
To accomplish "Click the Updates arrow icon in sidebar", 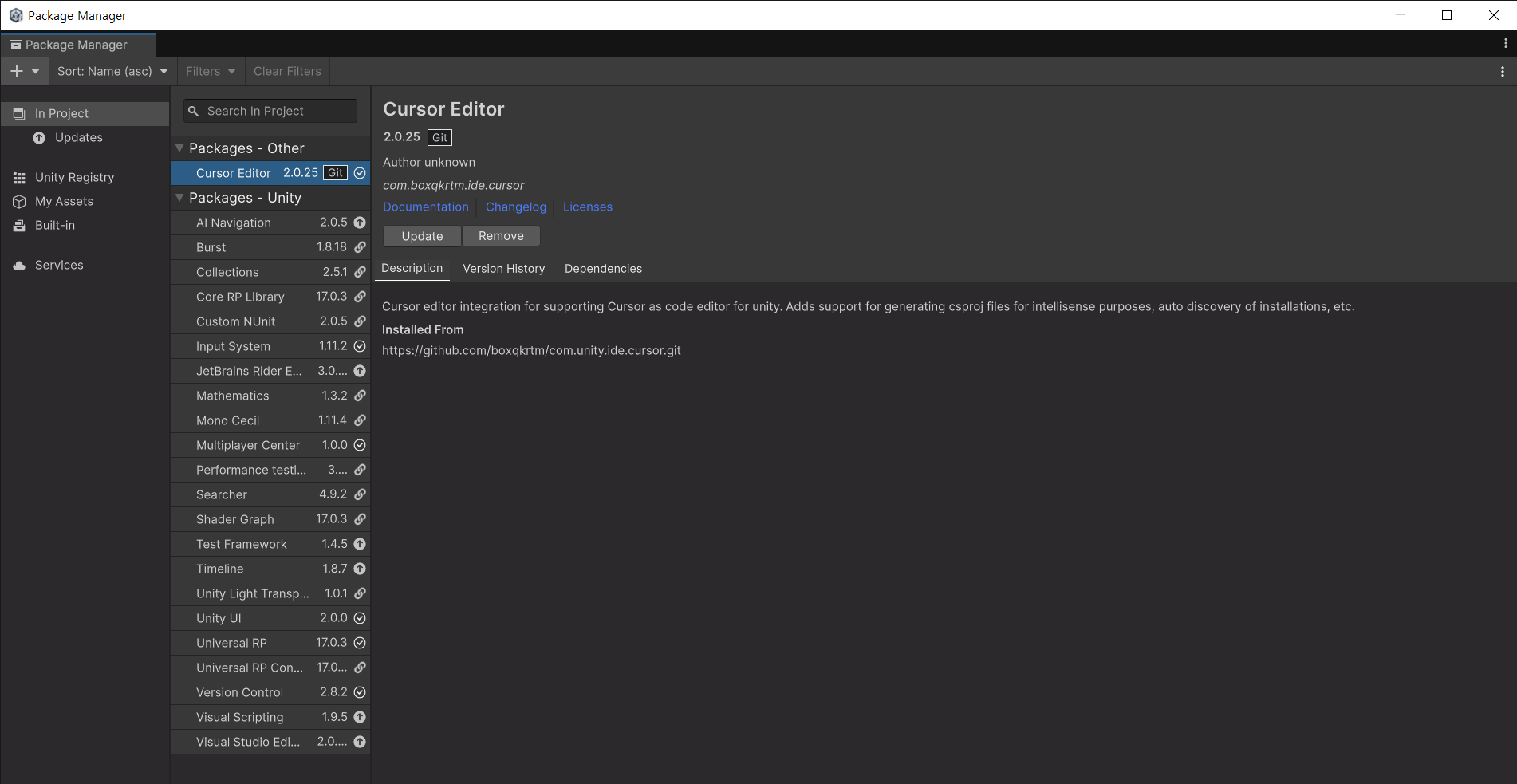I will (39, 138).
